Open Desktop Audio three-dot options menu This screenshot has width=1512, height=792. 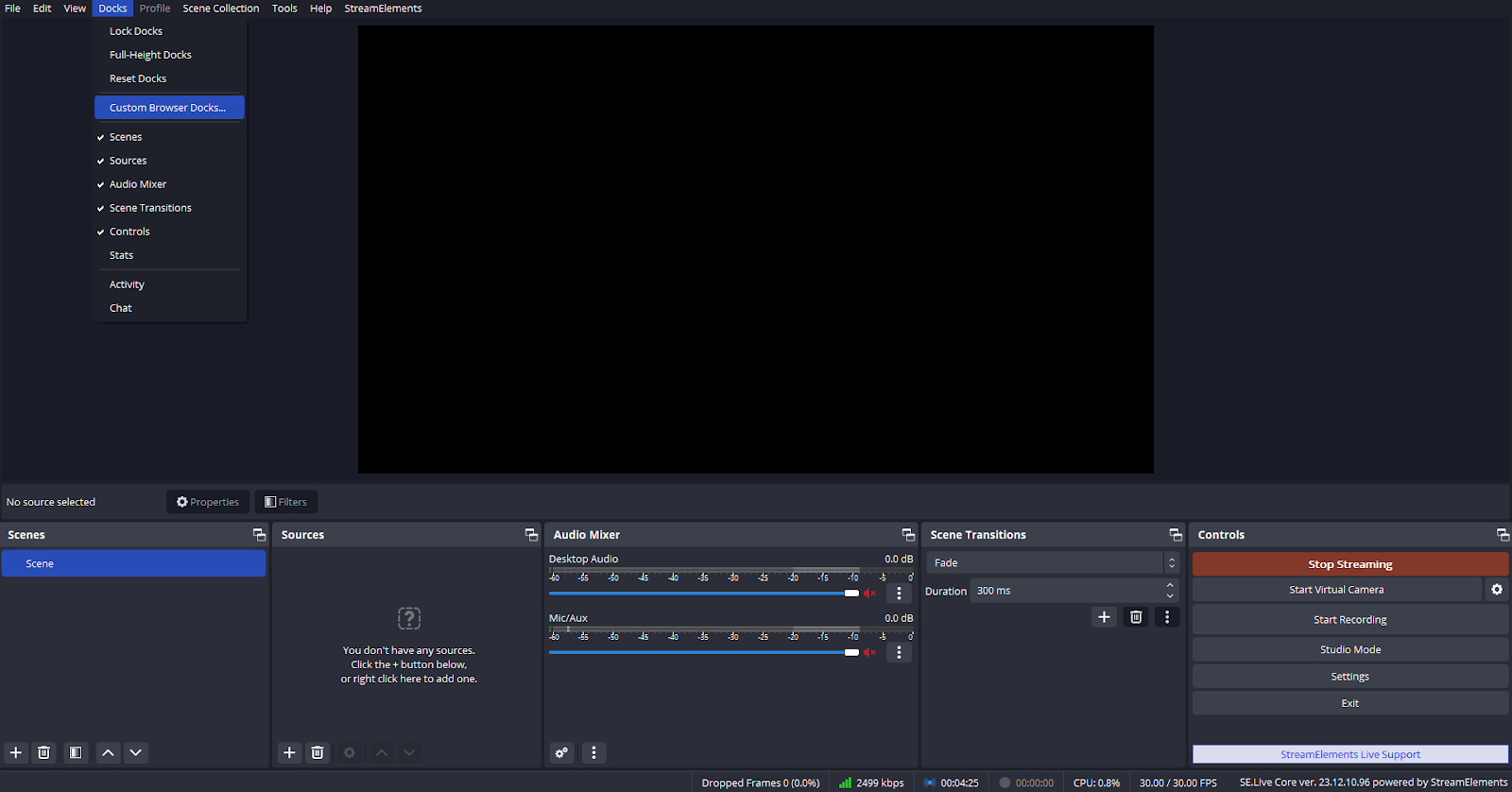tap(899, 594)
